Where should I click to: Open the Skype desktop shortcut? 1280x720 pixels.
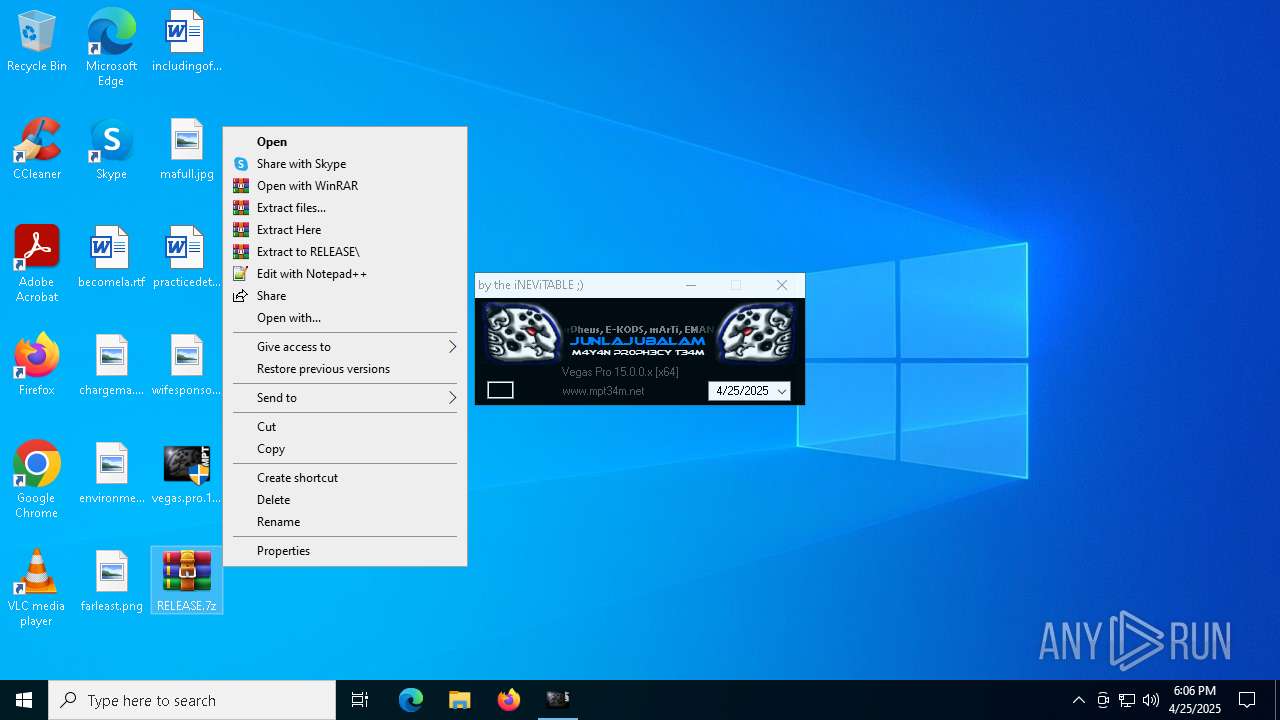[111, 149]
